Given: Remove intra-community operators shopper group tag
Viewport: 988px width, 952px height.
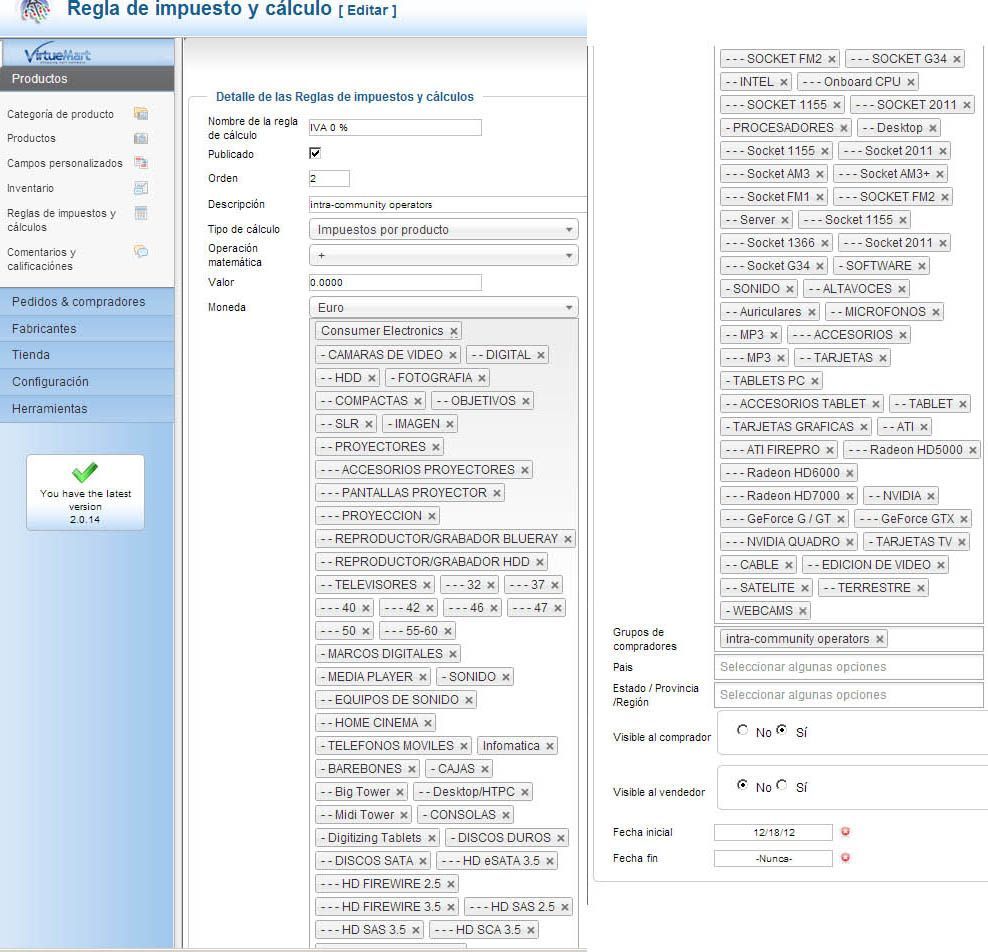Looking at the screenshot, I should [880, 639].
